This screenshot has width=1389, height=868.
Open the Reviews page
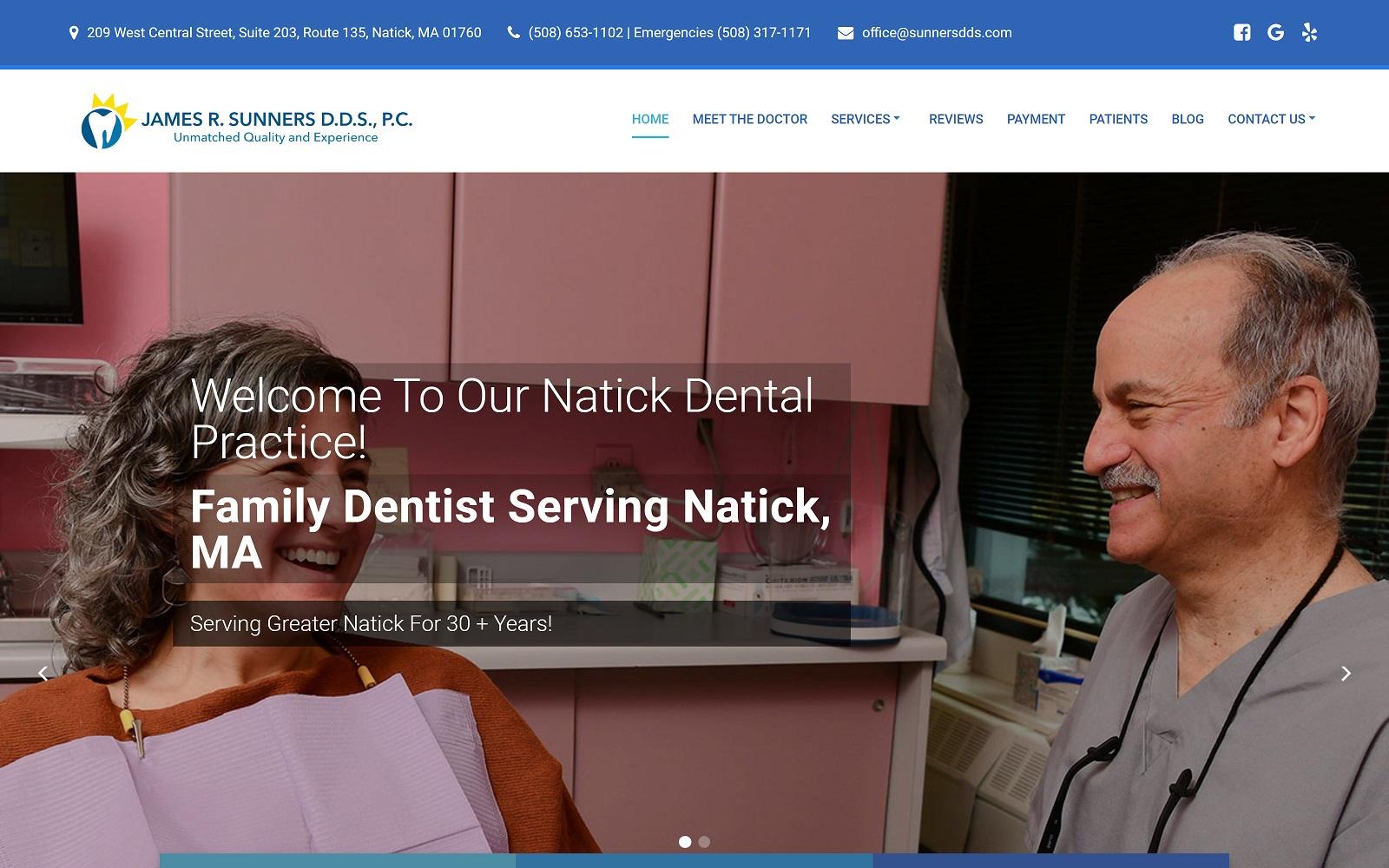coord(956,119)
